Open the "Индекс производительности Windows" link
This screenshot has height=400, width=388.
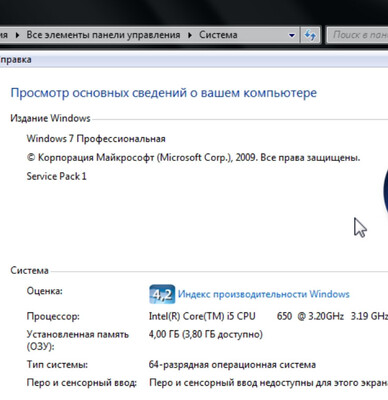pos(264,294)
